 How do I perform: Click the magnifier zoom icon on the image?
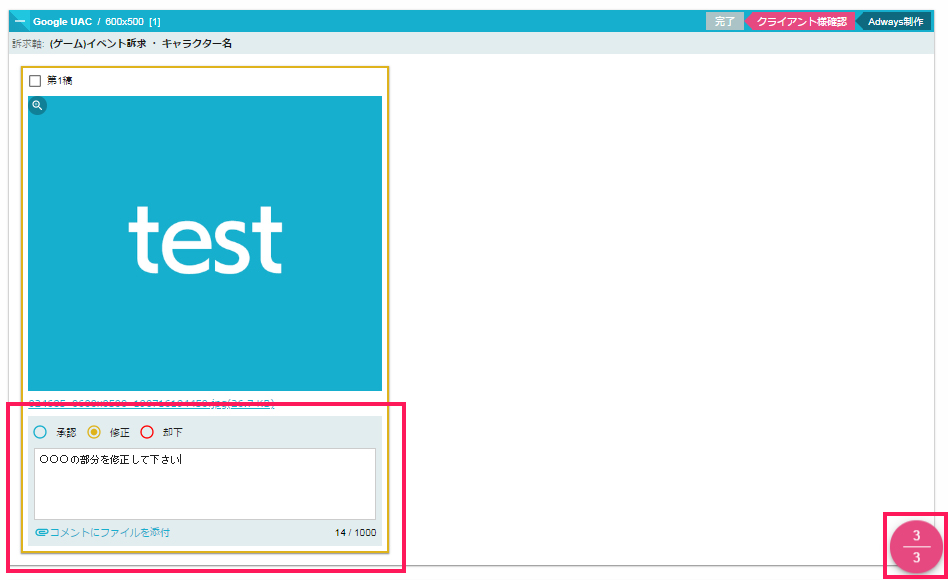pos(37,105)
